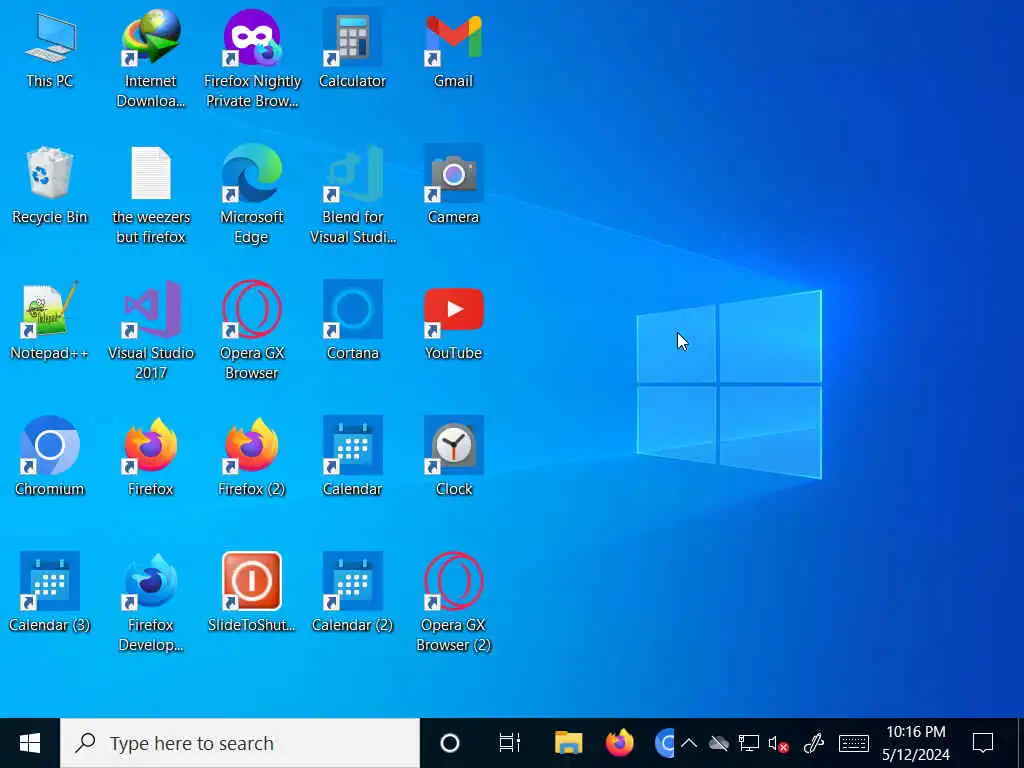Click the 'Type here to search' box
This screenshot has width=1024, height=768.
[240, 743]
